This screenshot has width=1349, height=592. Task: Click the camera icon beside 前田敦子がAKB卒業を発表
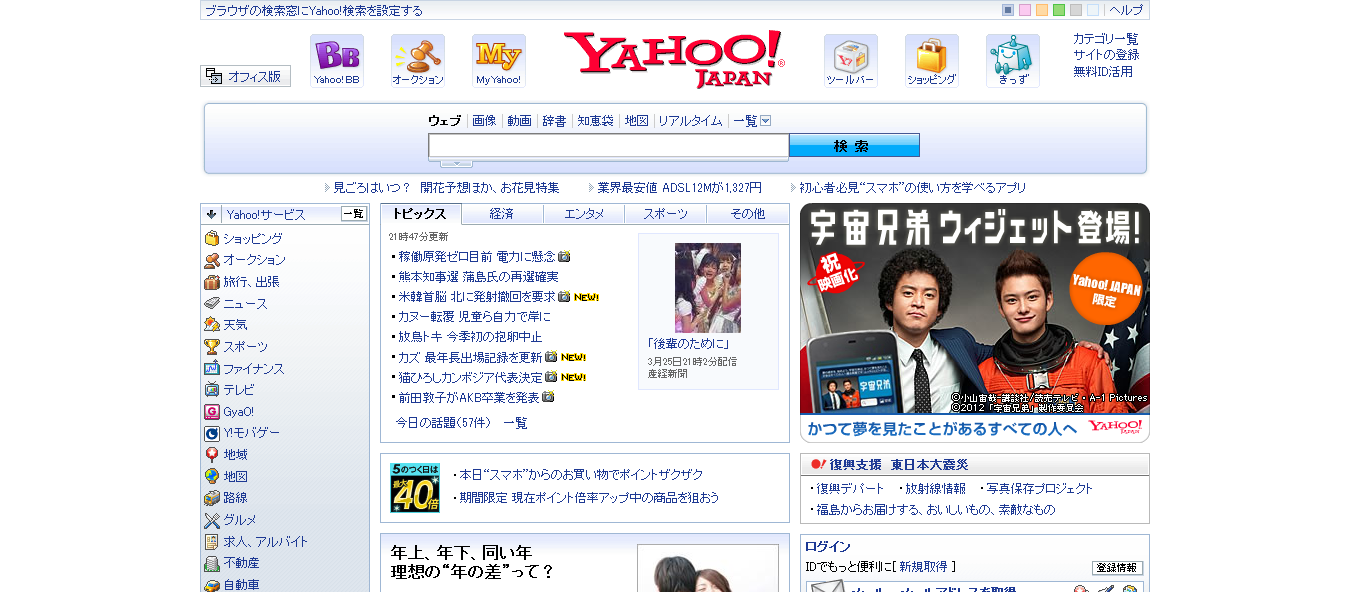(548, 397)
